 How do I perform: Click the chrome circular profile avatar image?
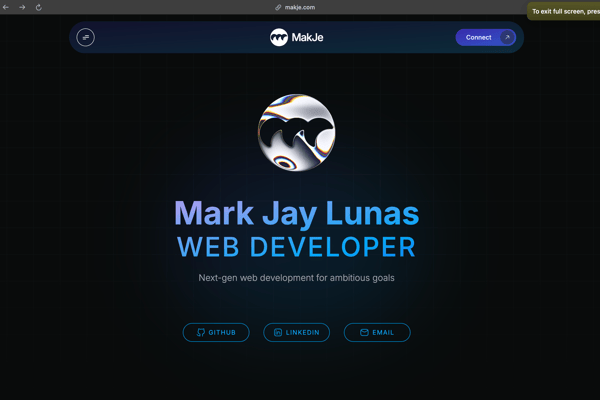click(x=297, y=132)
